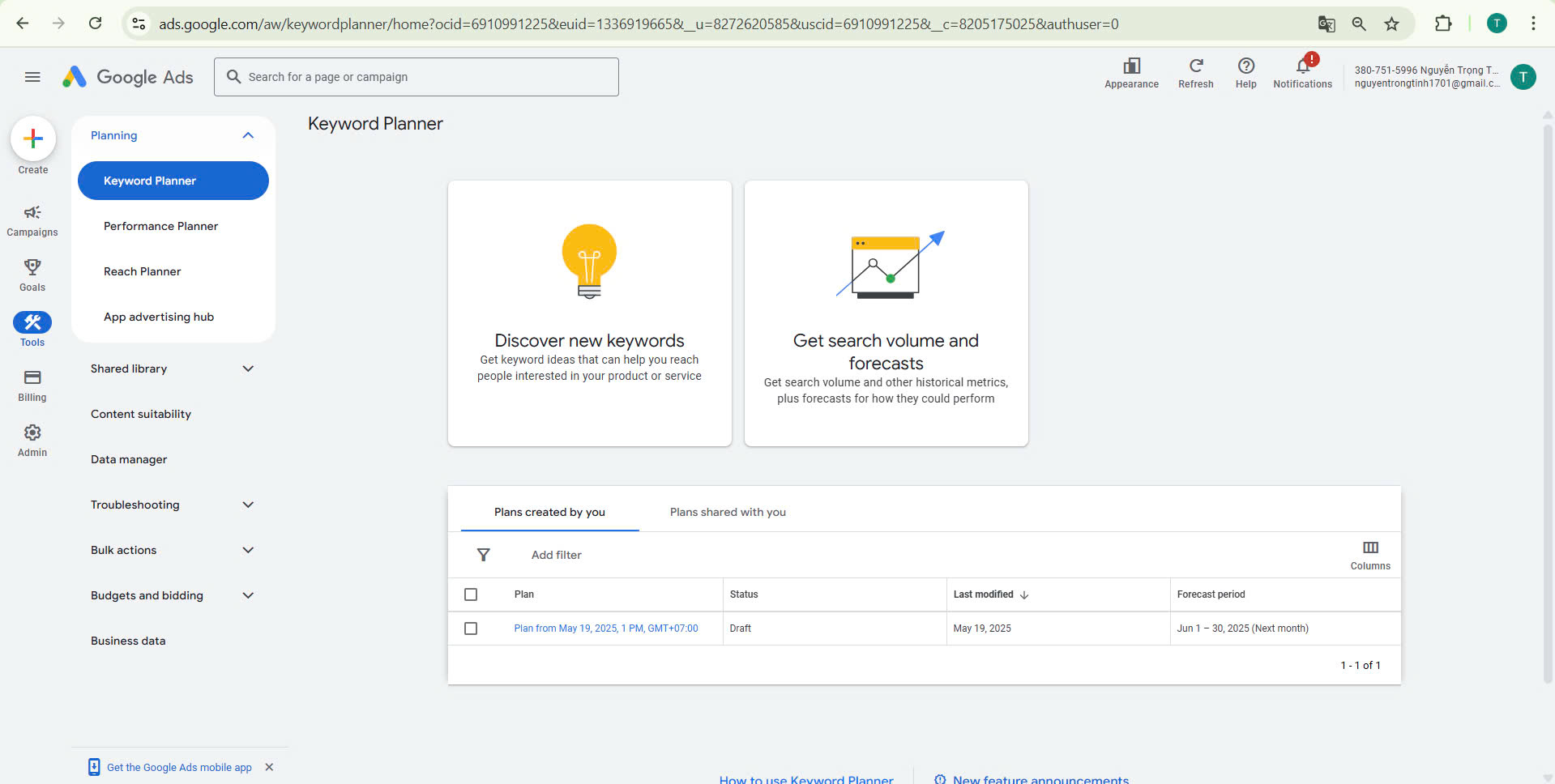Open Goals trophy icon in sidebar
Screen dimensions: 1555x784
(32, 266)
